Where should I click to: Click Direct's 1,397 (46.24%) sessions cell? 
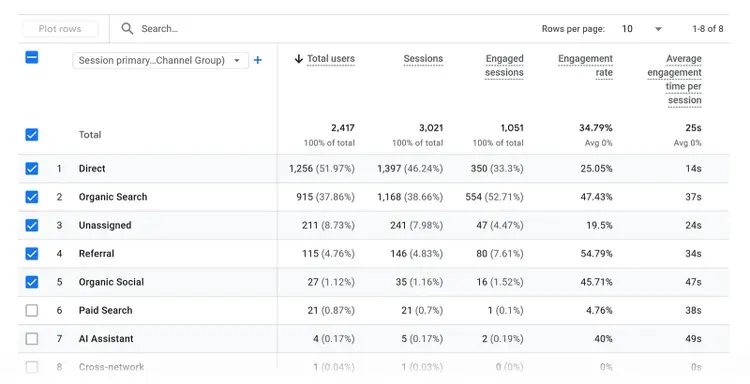410,168
